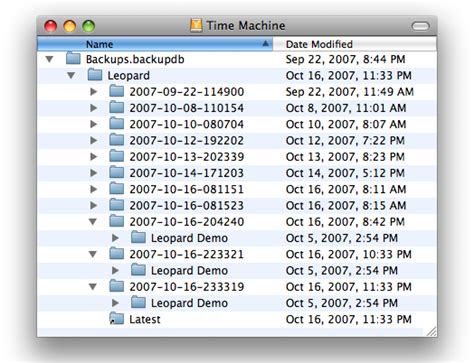
Task: Collapse folder 2007-10-16-233319
Action: (93, 287)
